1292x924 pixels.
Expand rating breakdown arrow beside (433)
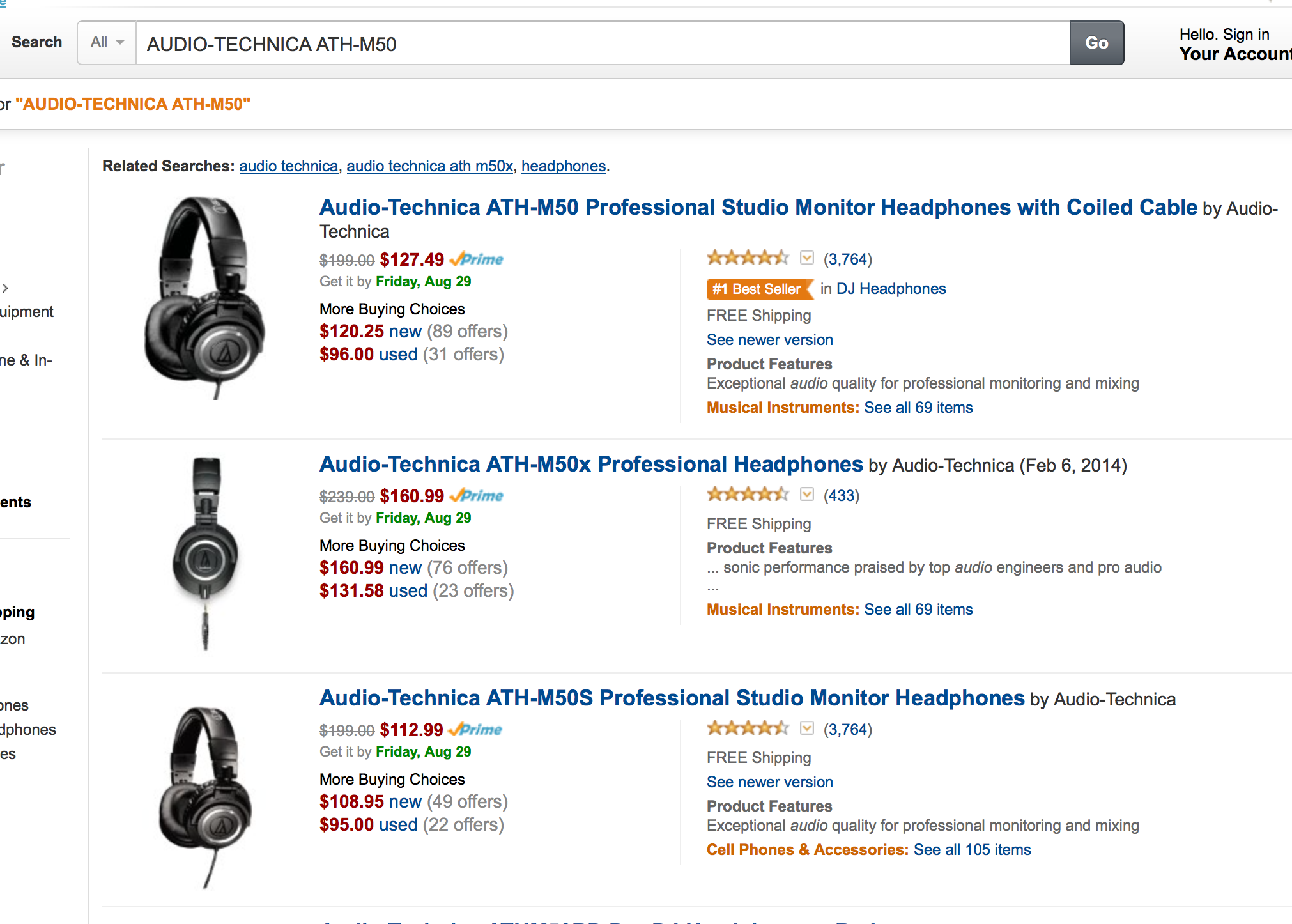pos(807,495)
